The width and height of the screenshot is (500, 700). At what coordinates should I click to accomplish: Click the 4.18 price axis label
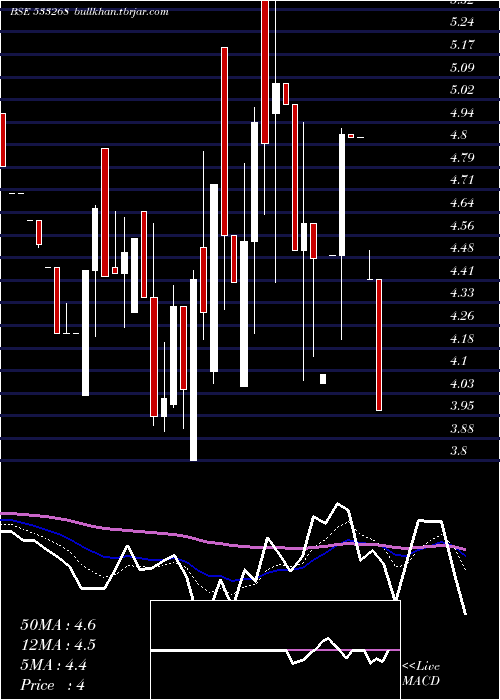pos(462,338)
